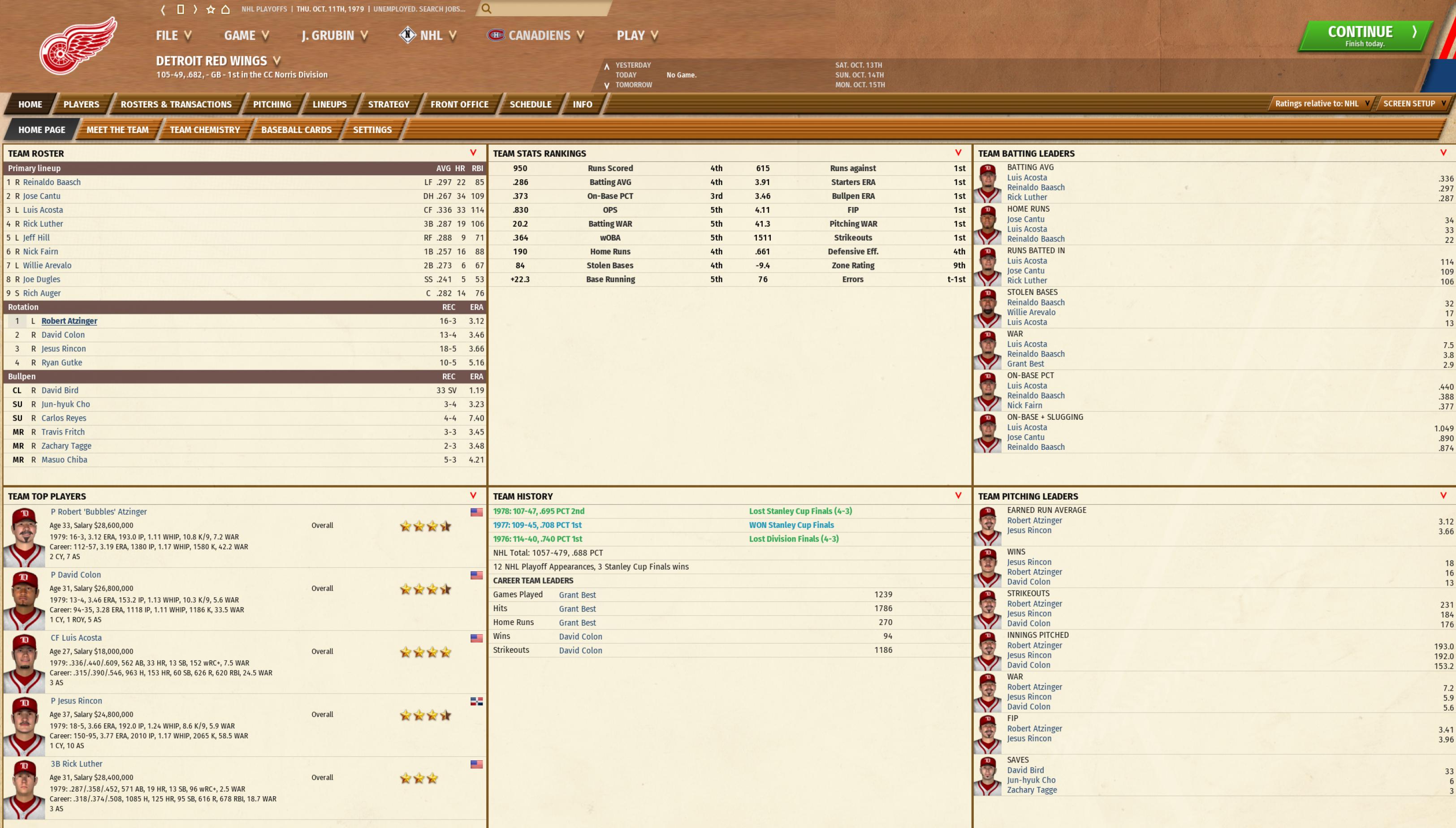Open Robert Atzinger's player link in rotation
Viewport: 1456px width, 828px height.
click(69, 321)
